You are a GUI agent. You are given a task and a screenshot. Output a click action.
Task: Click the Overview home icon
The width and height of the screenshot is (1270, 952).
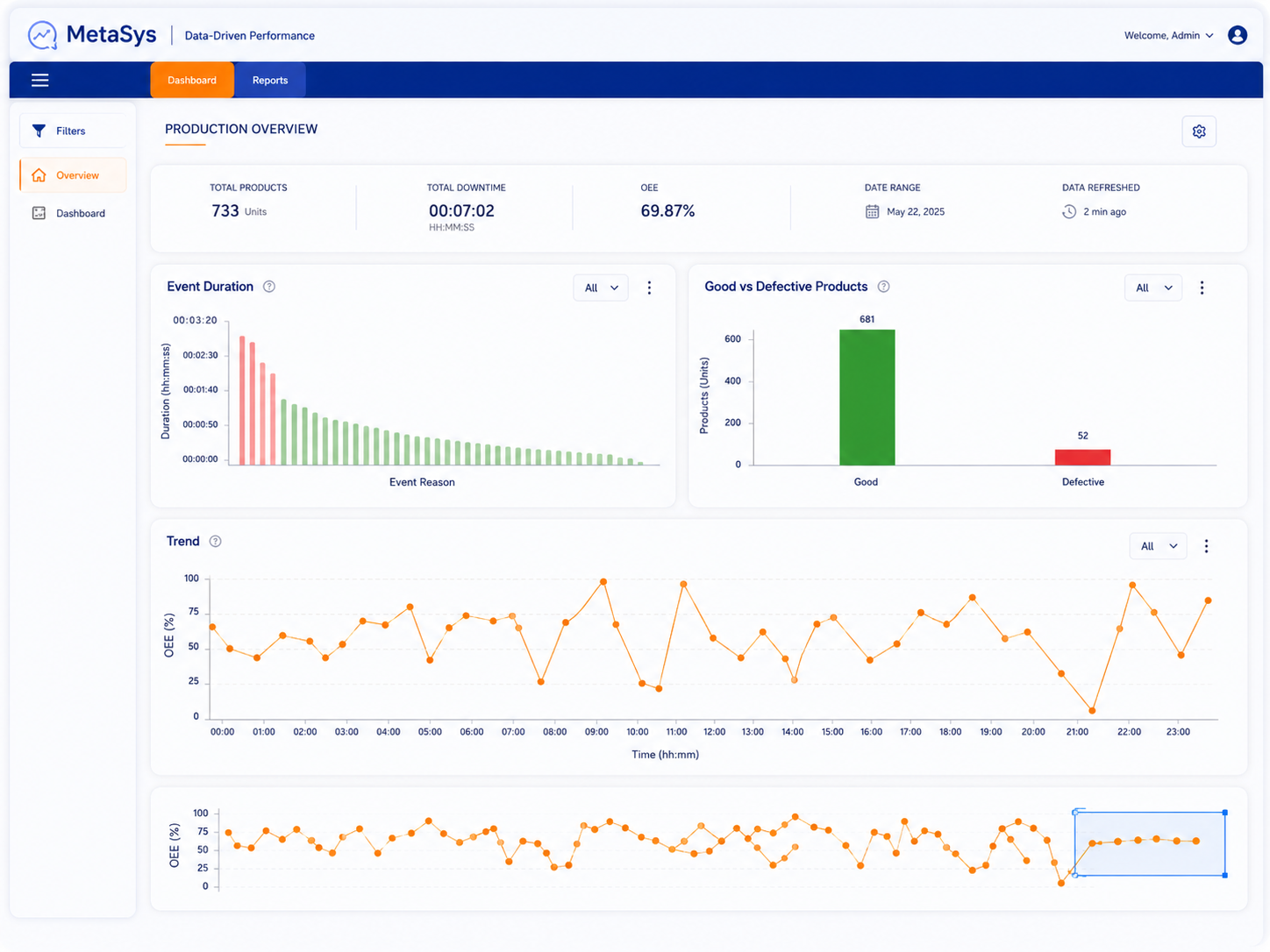[39, 175]
